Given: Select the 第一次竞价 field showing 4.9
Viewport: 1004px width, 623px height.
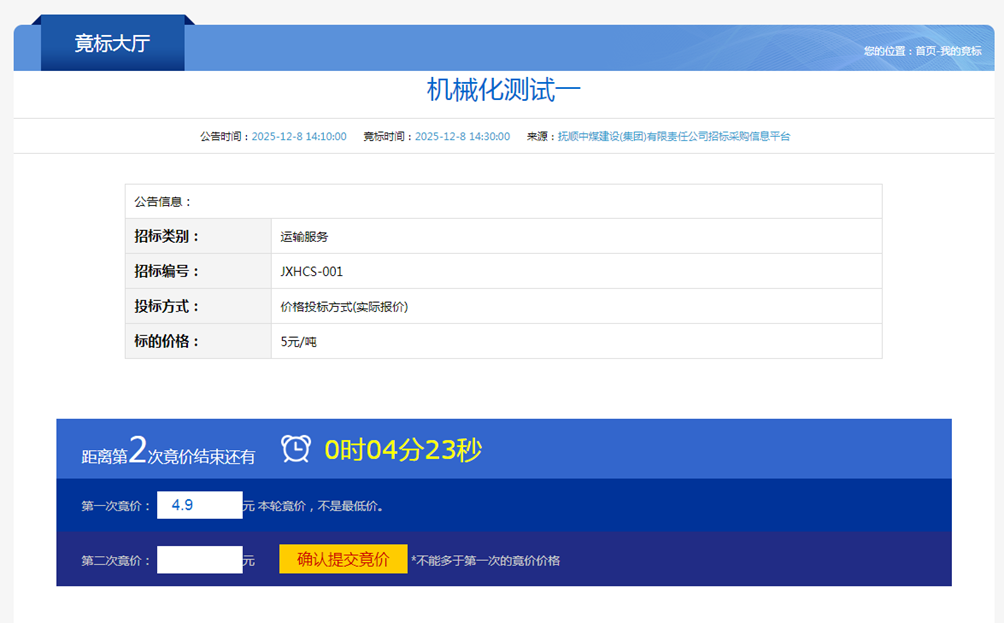Looking at the screenshot, I should coord(200,505).
